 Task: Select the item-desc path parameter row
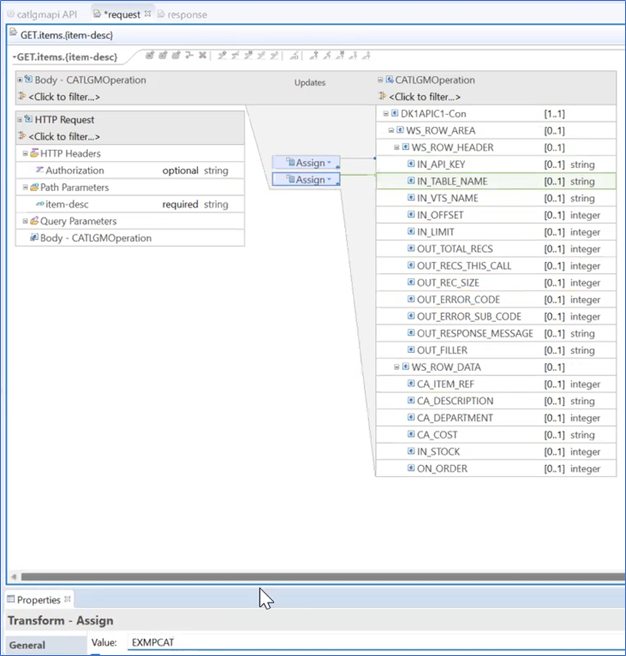[130, 204]
